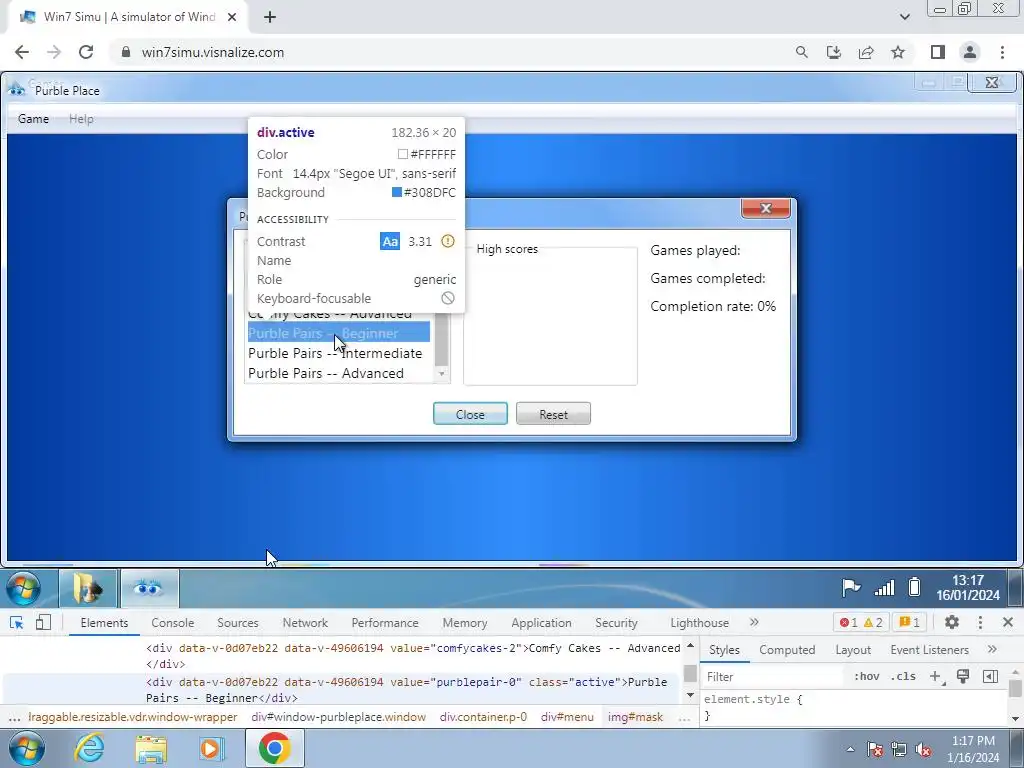Reload the win7simu page
The height and width of the screenshot is (768, 1024).
pos(86,52)
